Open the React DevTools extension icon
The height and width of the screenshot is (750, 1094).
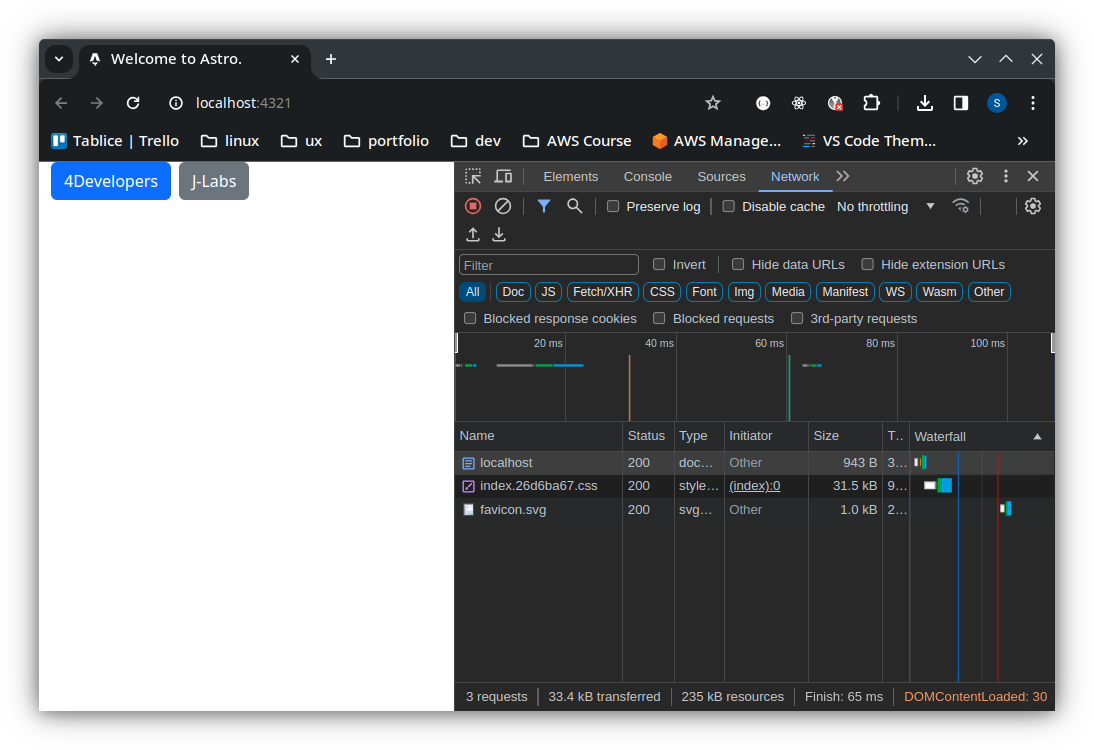799,103
